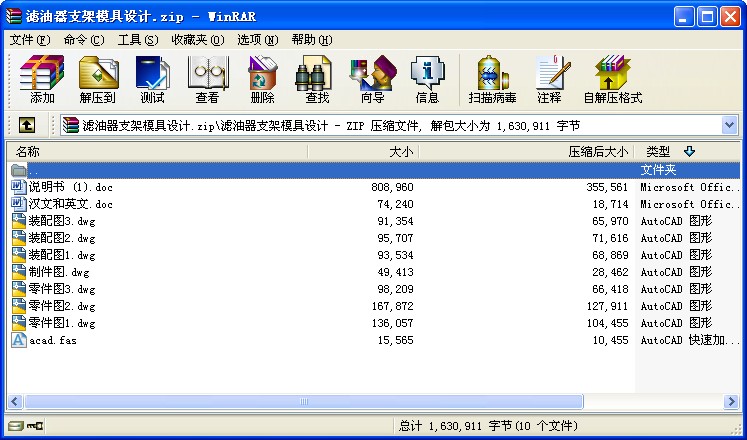Click the 解压到 (Extract To) toolbar icon
Screen dimensions: 747x440
tap(98, 73)
